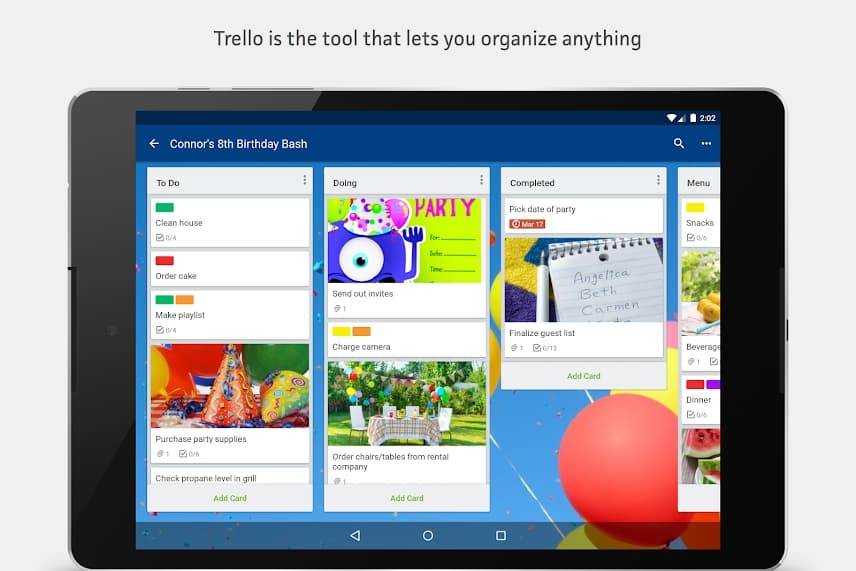Viewport: 856px width, 571px height.
Task: Click the orange label on Make playlist
Action: click(185, 300)
